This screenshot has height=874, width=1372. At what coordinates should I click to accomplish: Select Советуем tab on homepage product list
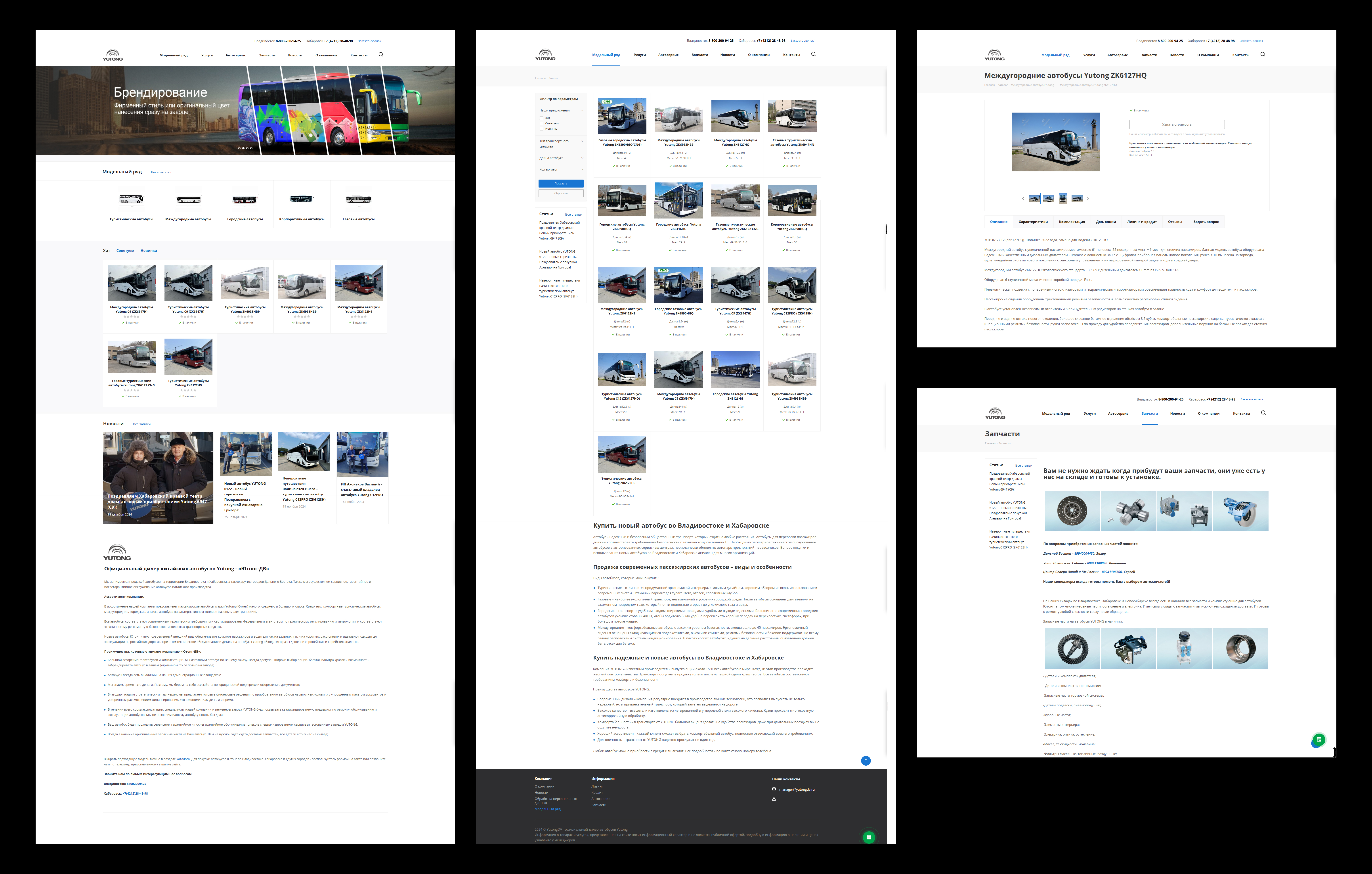(125, 250)
